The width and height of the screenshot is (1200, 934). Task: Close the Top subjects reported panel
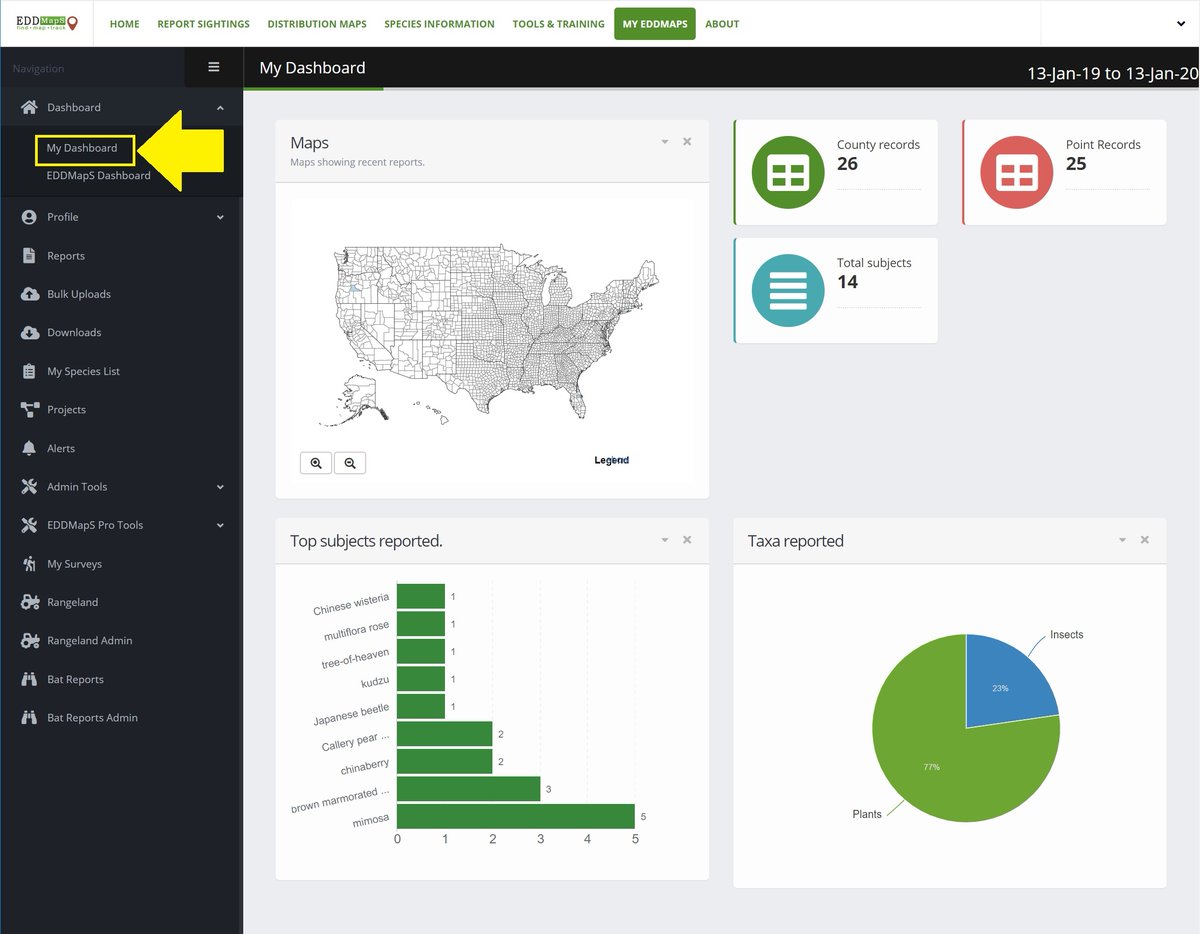tap(687, 540)
